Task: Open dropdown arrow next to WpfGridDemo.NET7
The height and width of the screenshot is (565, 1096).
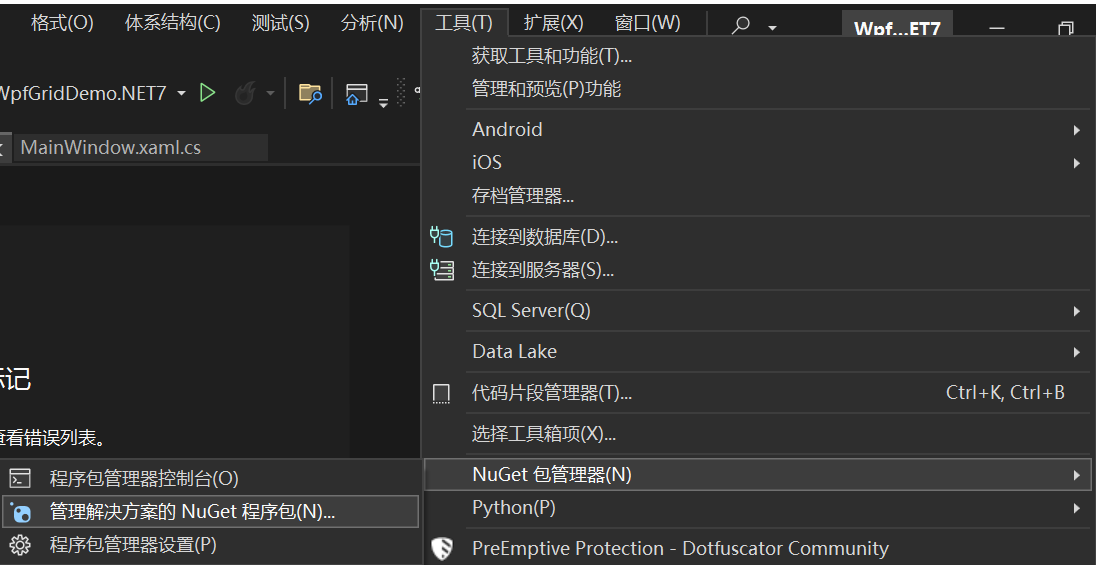Action: click(x=181, y=93)
